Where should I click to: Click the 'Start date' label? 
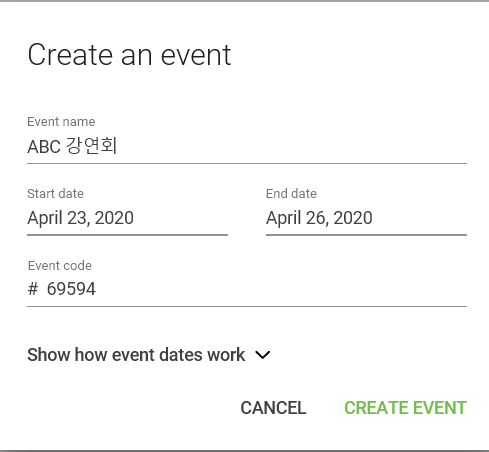tap(55, 194)
